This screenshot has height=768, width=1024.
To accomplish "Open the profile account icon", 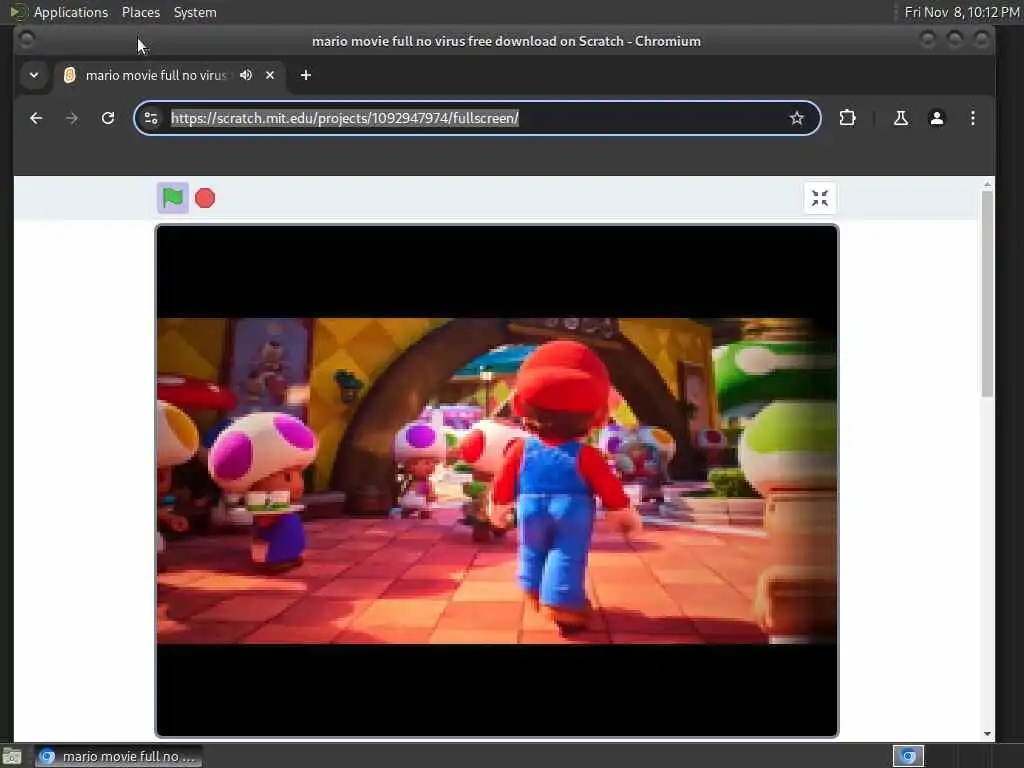I will pyautogui.click(x=936, y=118).
